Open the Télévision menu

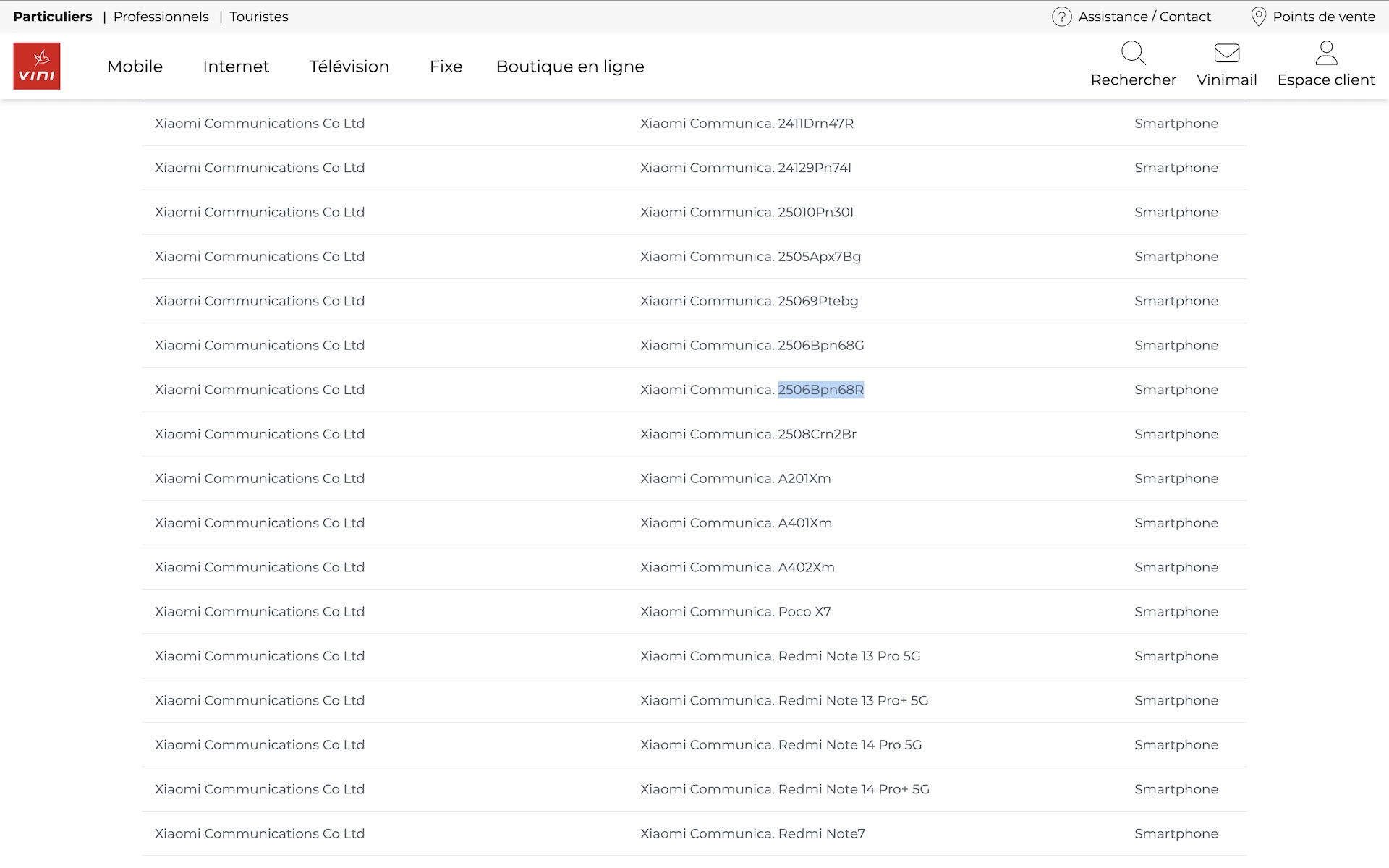point(349,67)
